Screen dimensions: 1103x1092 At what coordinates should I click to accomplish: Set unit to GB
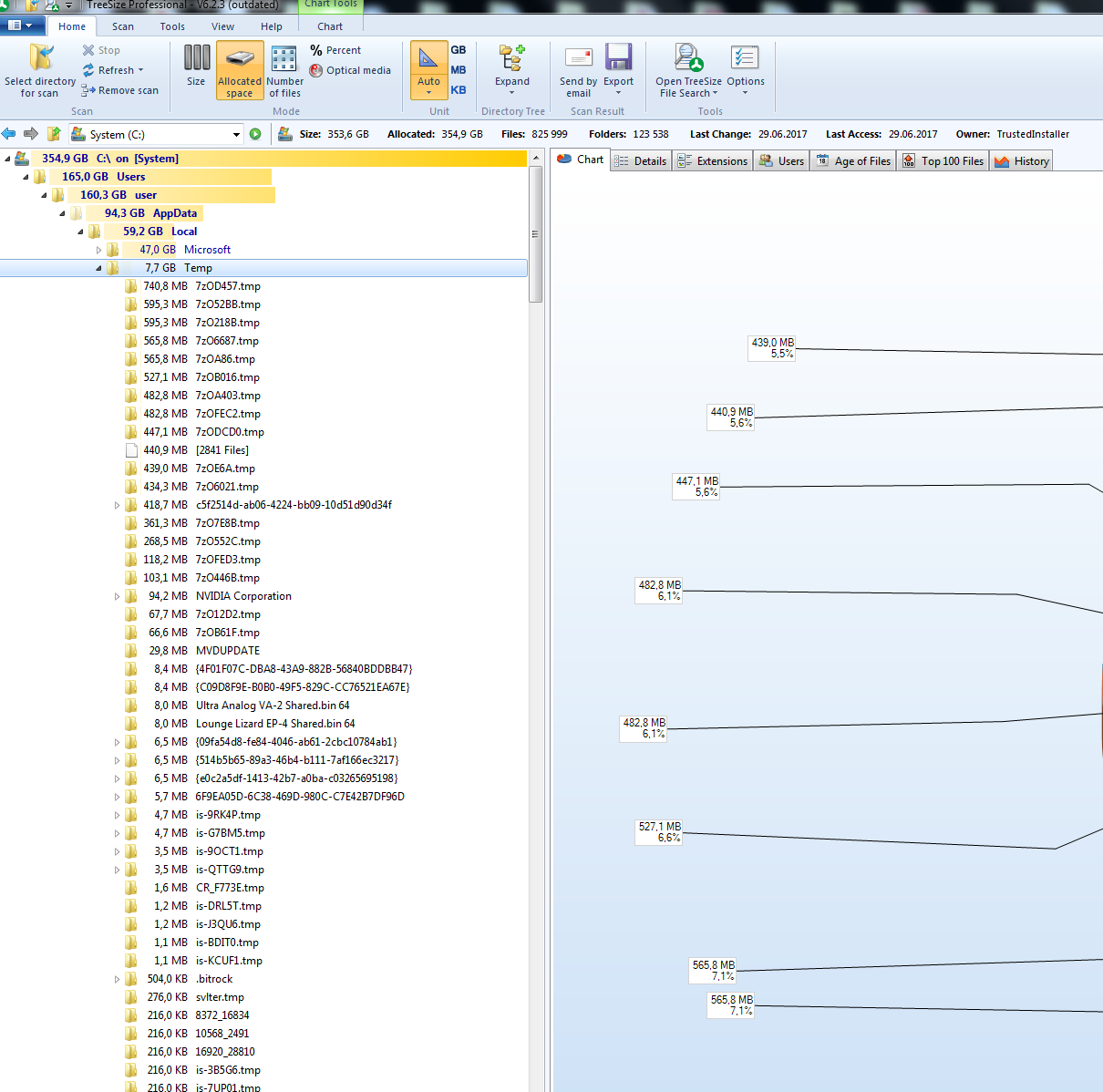(458, 50)
